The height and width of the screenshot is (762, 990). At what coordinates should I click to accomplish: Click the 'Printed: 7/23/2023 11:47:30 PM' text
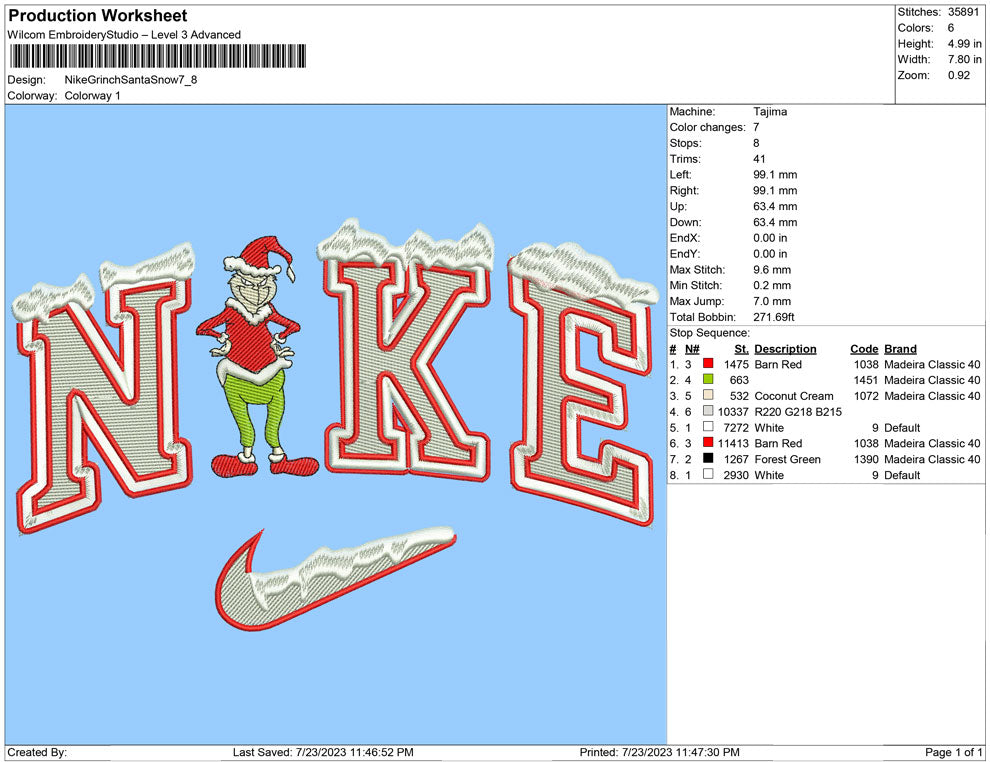pos(660,752)
